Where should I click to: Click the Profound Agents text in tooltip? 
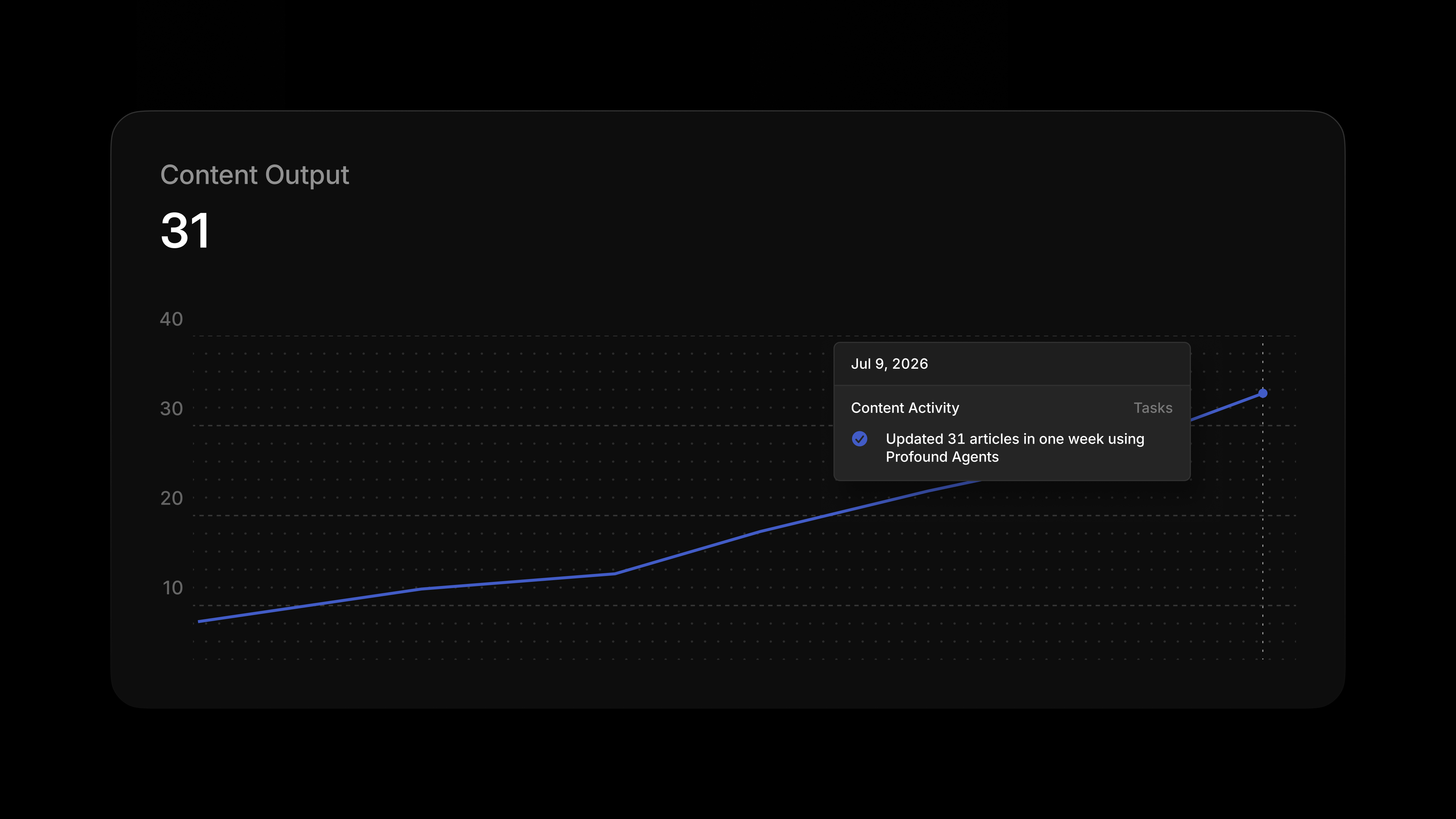point(942,457)
